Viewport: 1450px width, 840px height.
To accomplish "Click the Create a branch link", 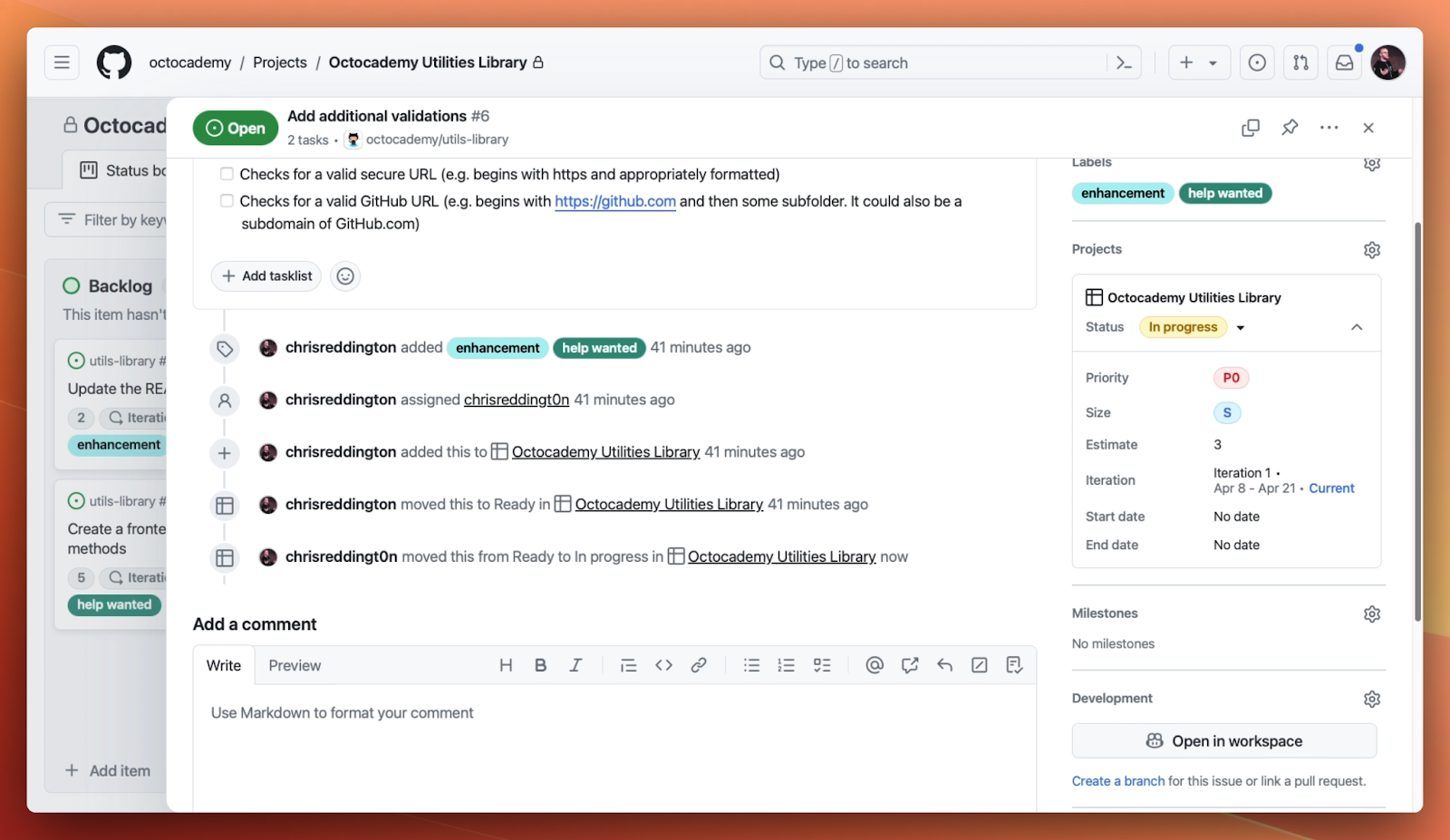I will 1117,780.
